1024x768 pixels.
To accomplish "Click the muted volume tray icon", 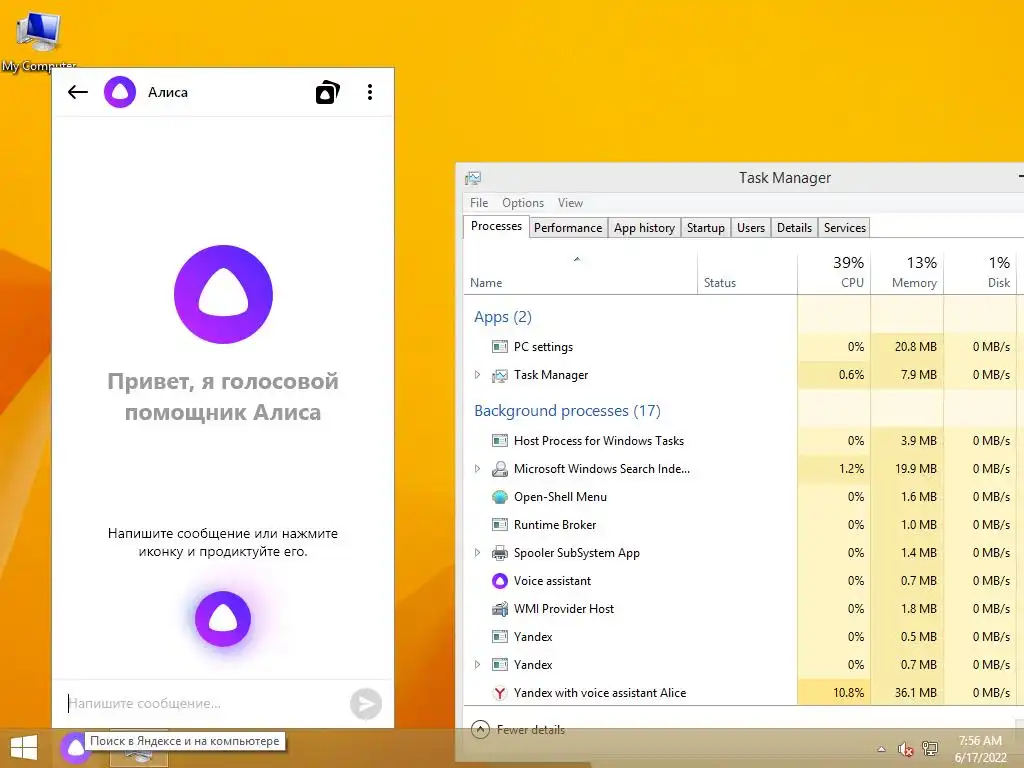I will [x=905, y=749].
